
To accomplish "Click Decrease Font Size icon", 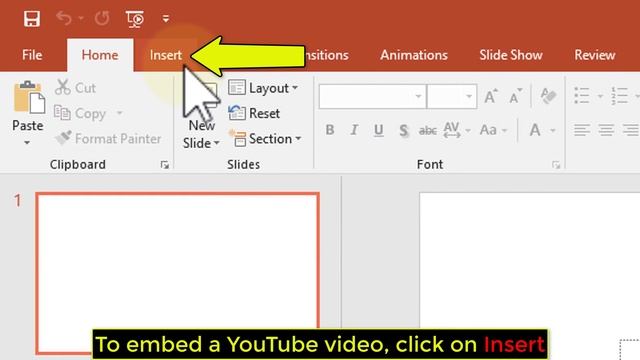I will click(515, 96).
